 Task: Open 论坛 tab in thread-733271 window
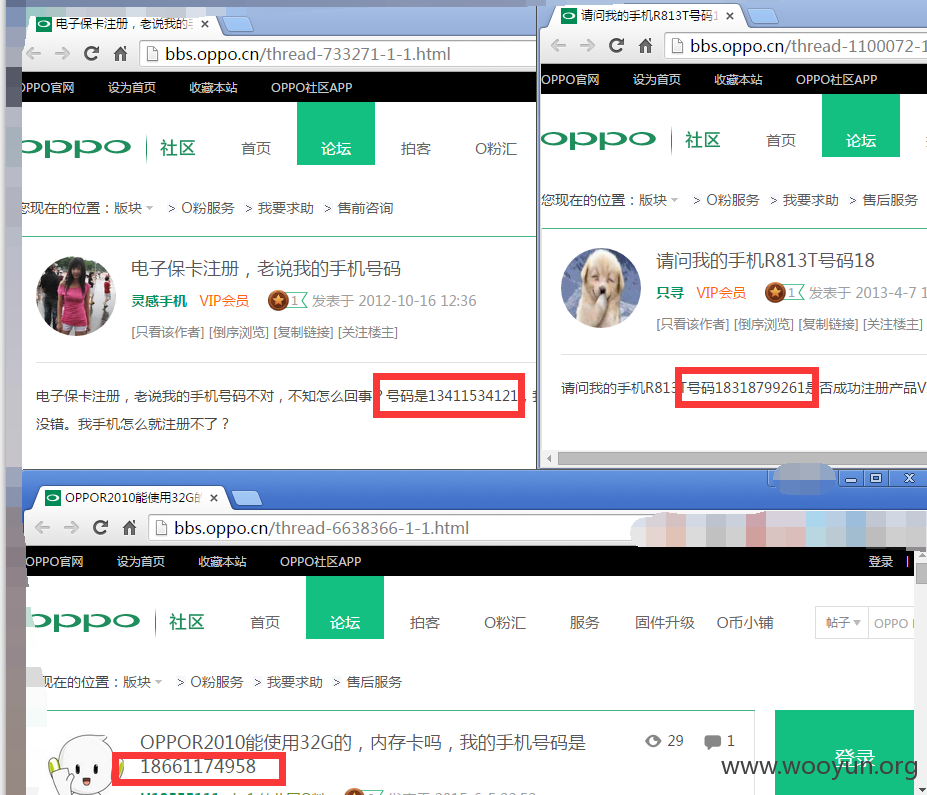tap(336, 134)
